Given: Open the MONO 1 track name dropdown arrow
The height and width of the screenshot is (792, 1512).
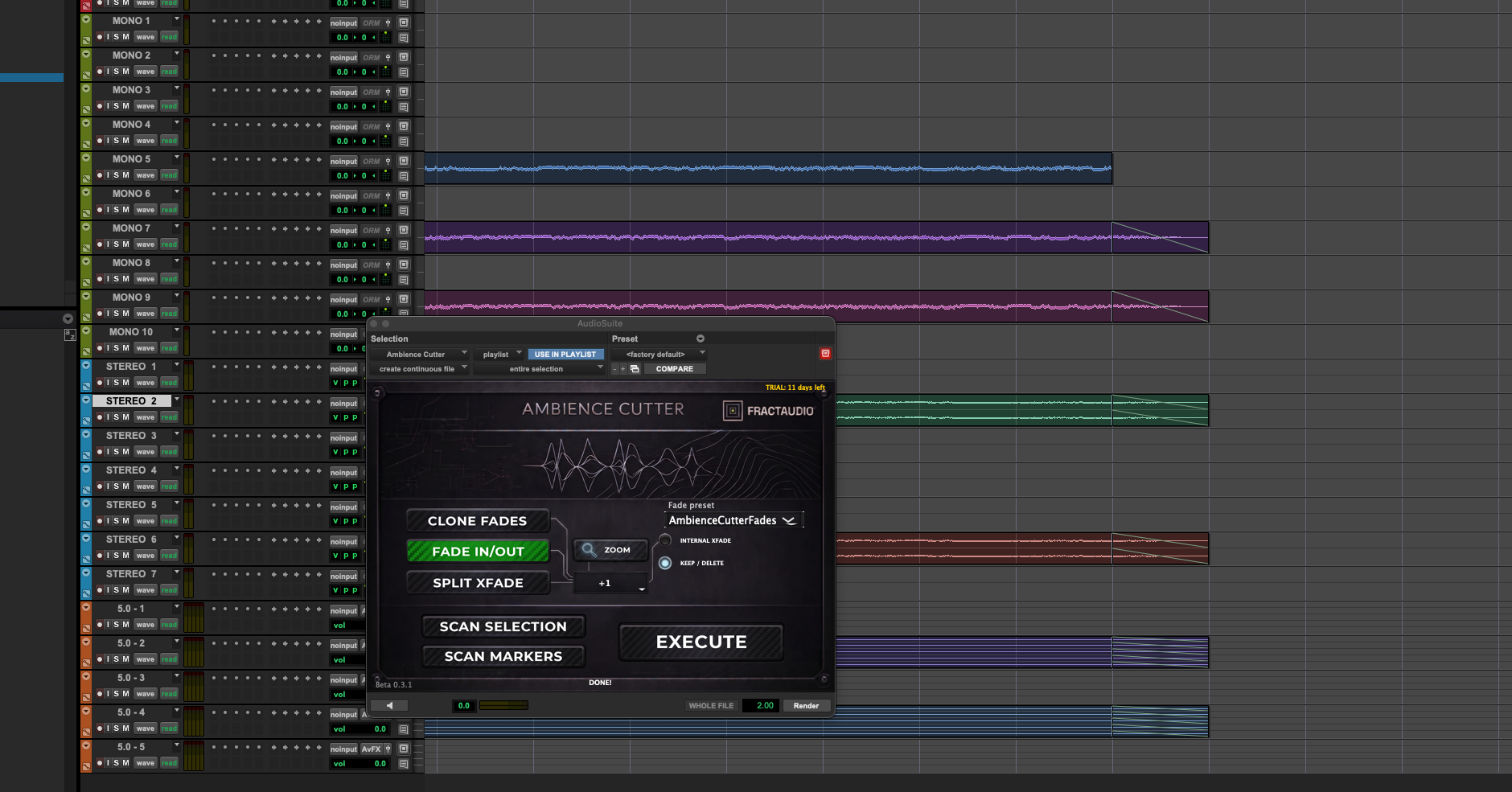Looking at the screenshot, I should point(177,19).
